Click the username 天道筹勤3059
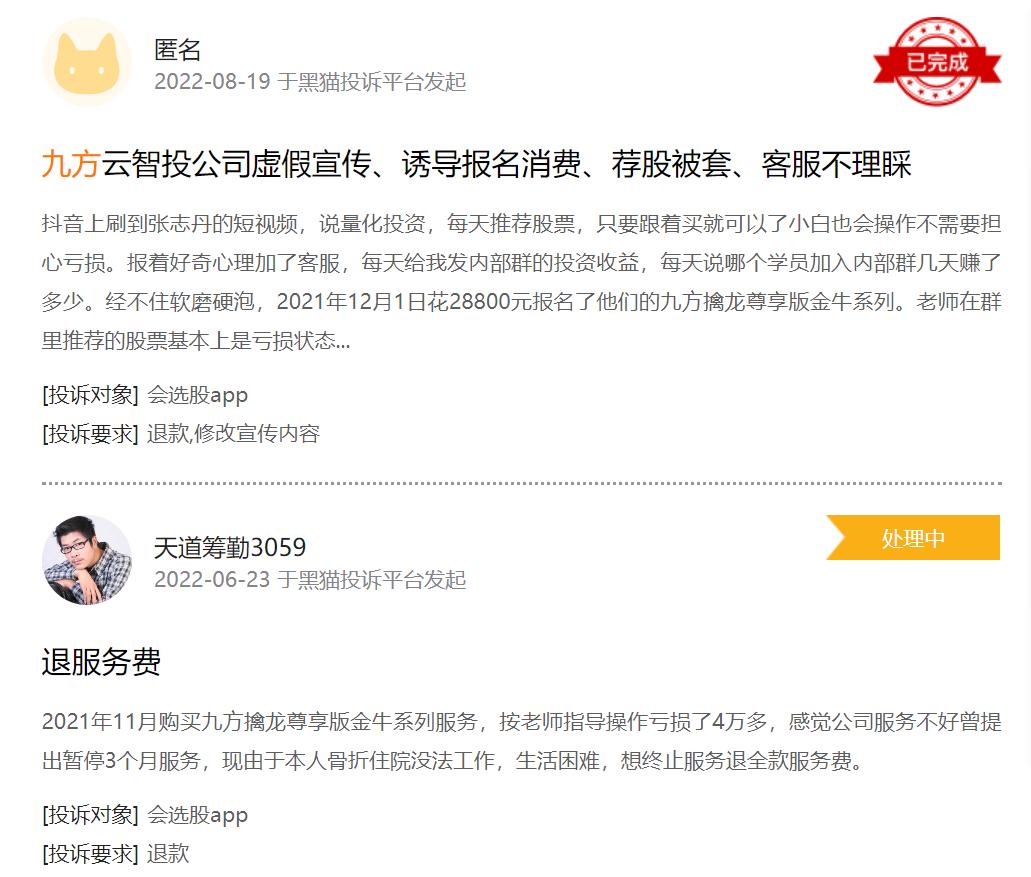 click(230, 547)
